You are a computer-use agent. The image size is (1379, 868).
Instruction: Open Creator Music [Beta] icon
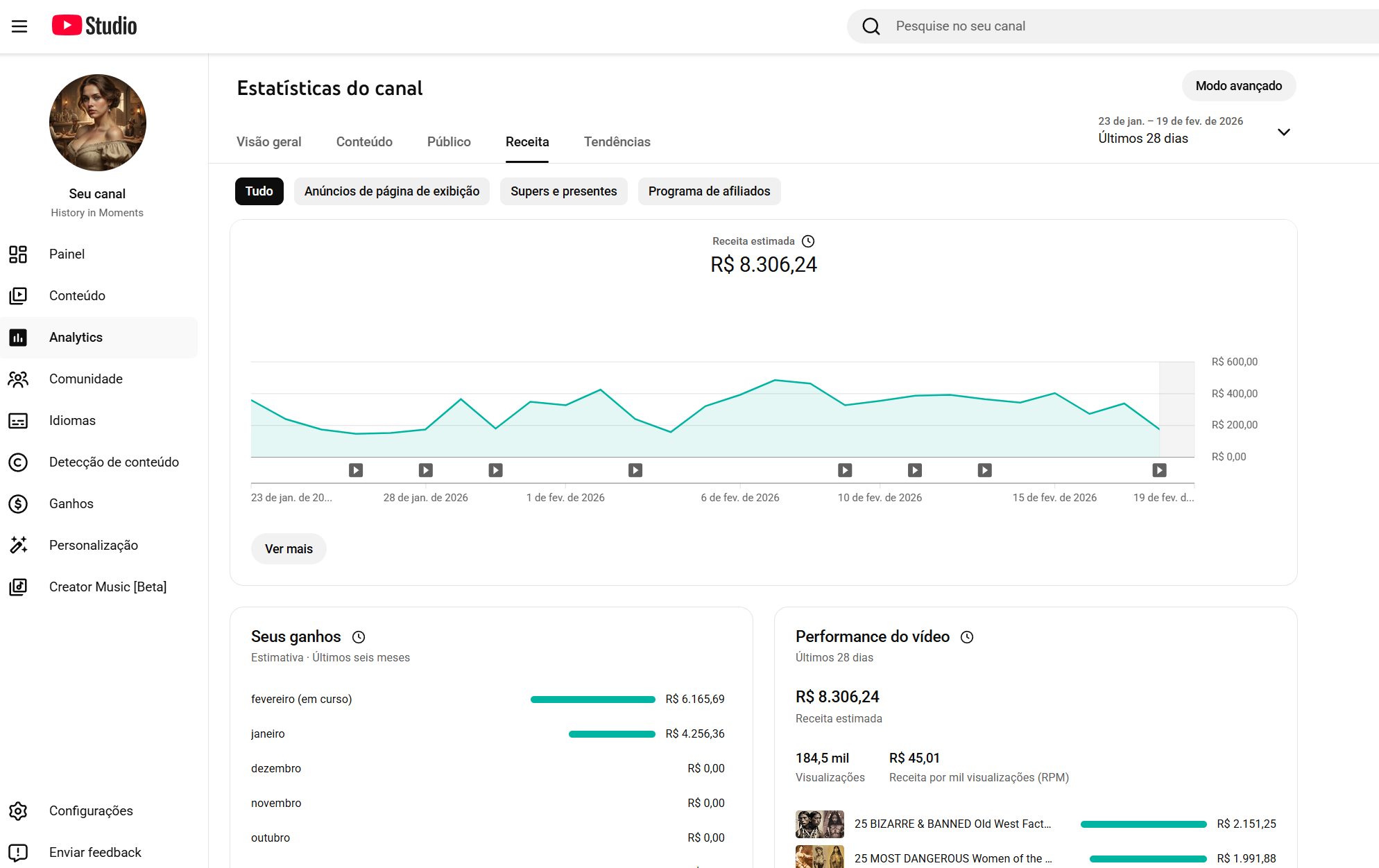(x=18, y=587)
